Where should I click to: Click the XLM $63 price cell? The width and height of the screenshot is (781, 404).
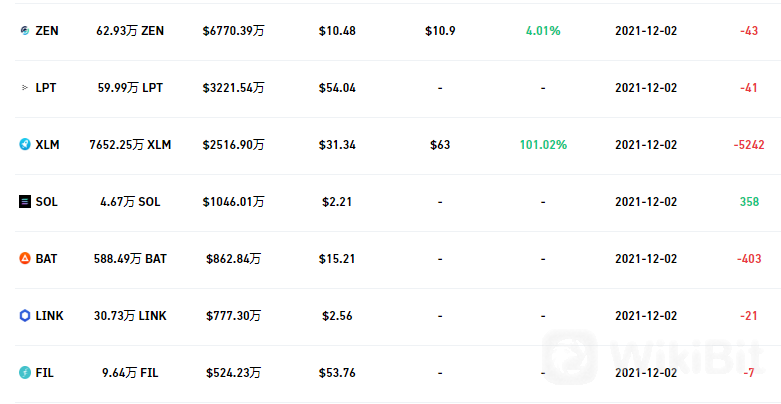(x=440, y=145)
